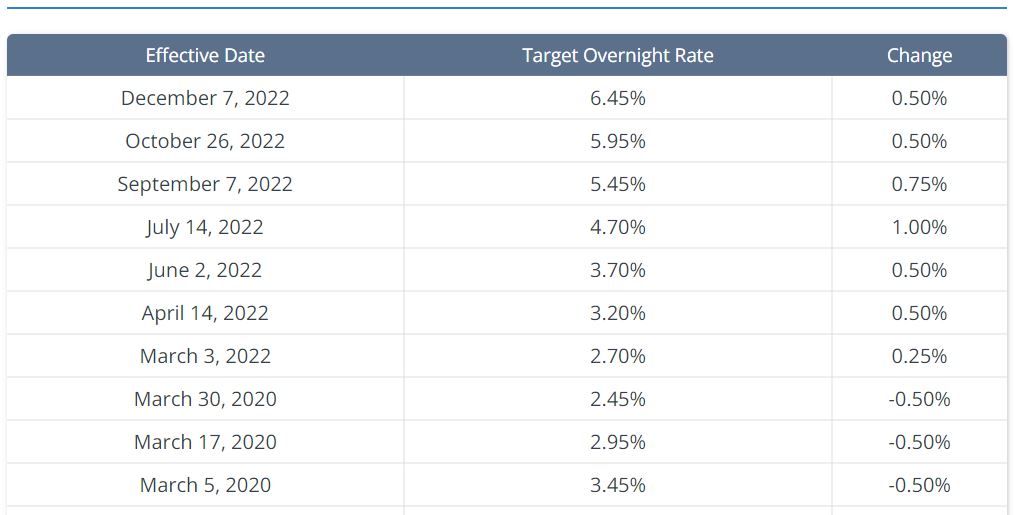This screenshot has height=515, width=1014.
Task: Click the 5.95% target rate value
Action: (x=618, y=141)
